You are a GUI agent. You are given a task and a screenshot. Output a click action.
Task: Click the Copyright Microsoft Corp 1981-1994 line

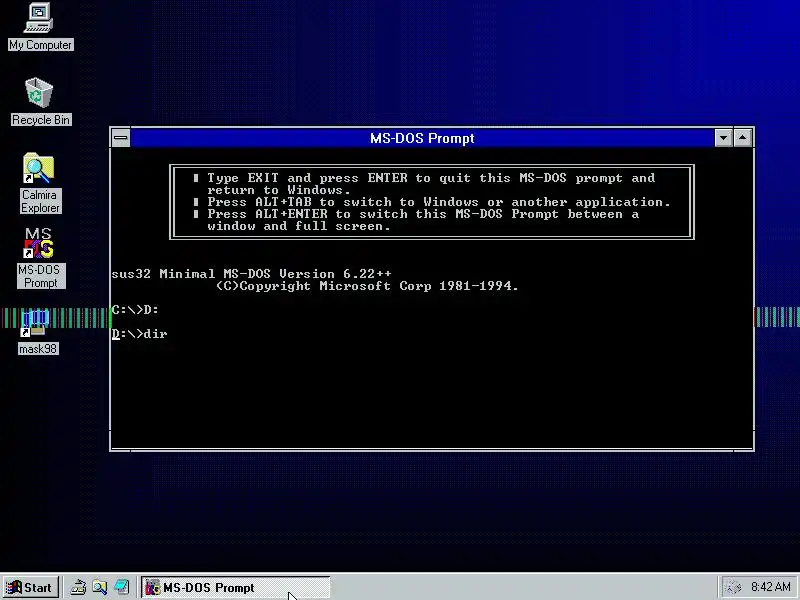367,286
